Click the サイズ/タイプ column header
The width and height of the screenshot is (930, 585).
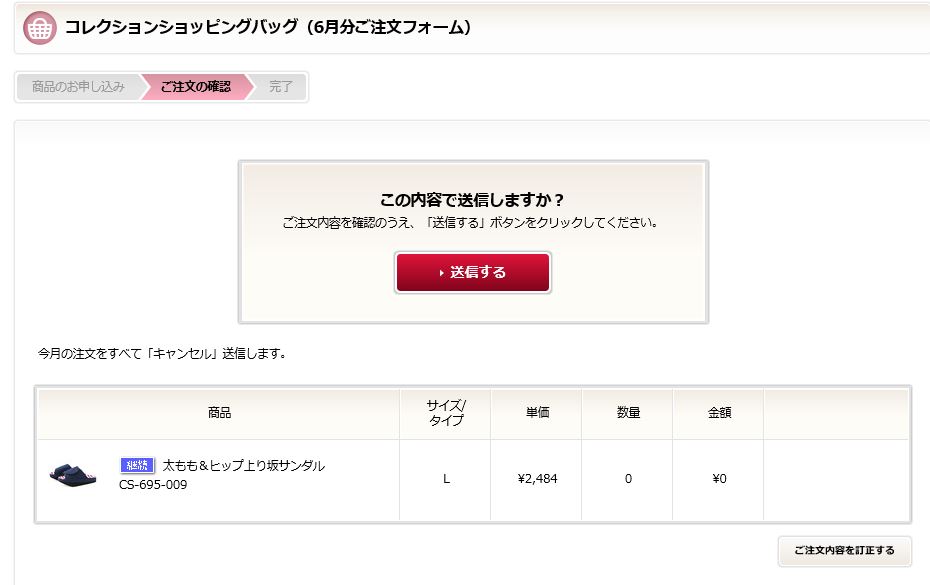[x=445, y=413]
